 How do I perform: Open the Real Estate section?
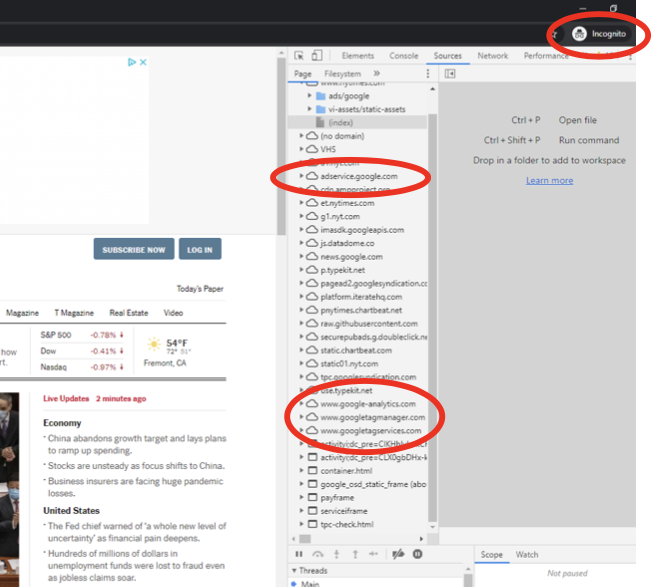tap(129, 313)
